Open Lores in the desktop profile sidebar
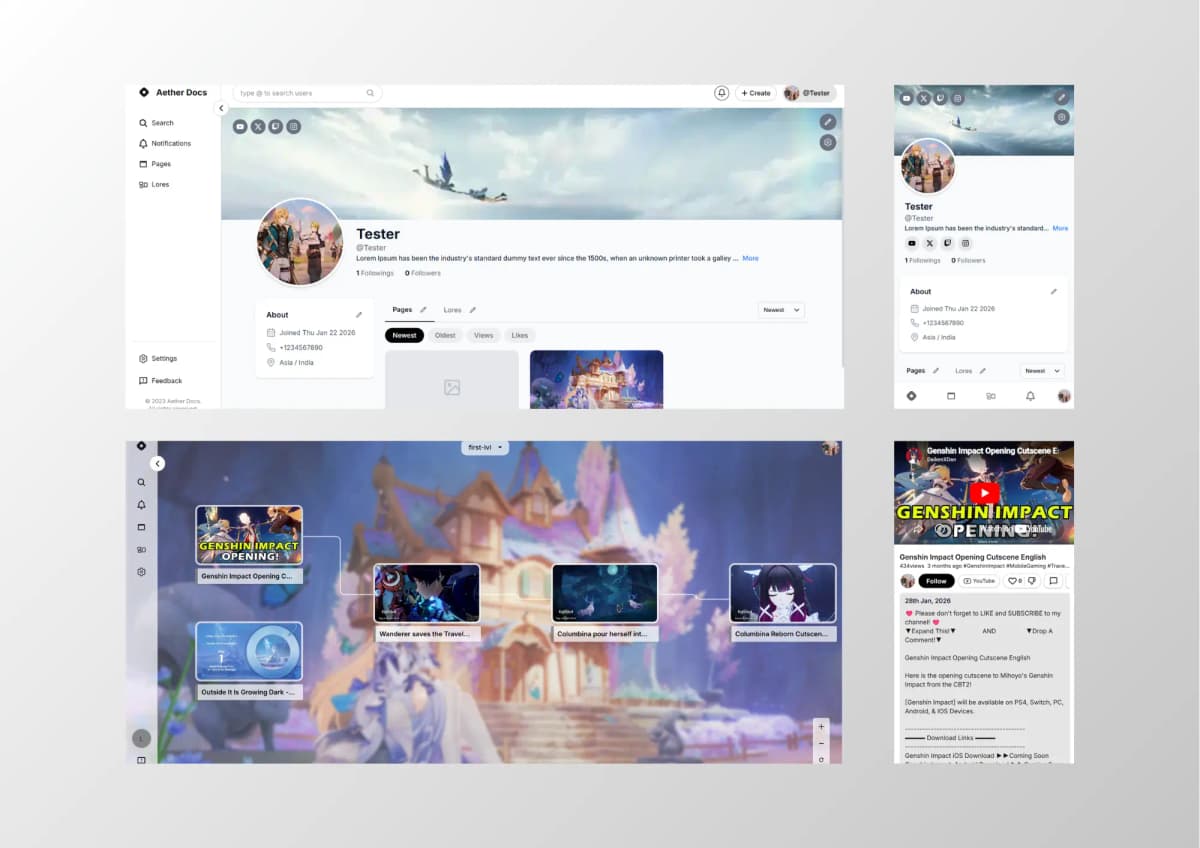 point(154,185)
